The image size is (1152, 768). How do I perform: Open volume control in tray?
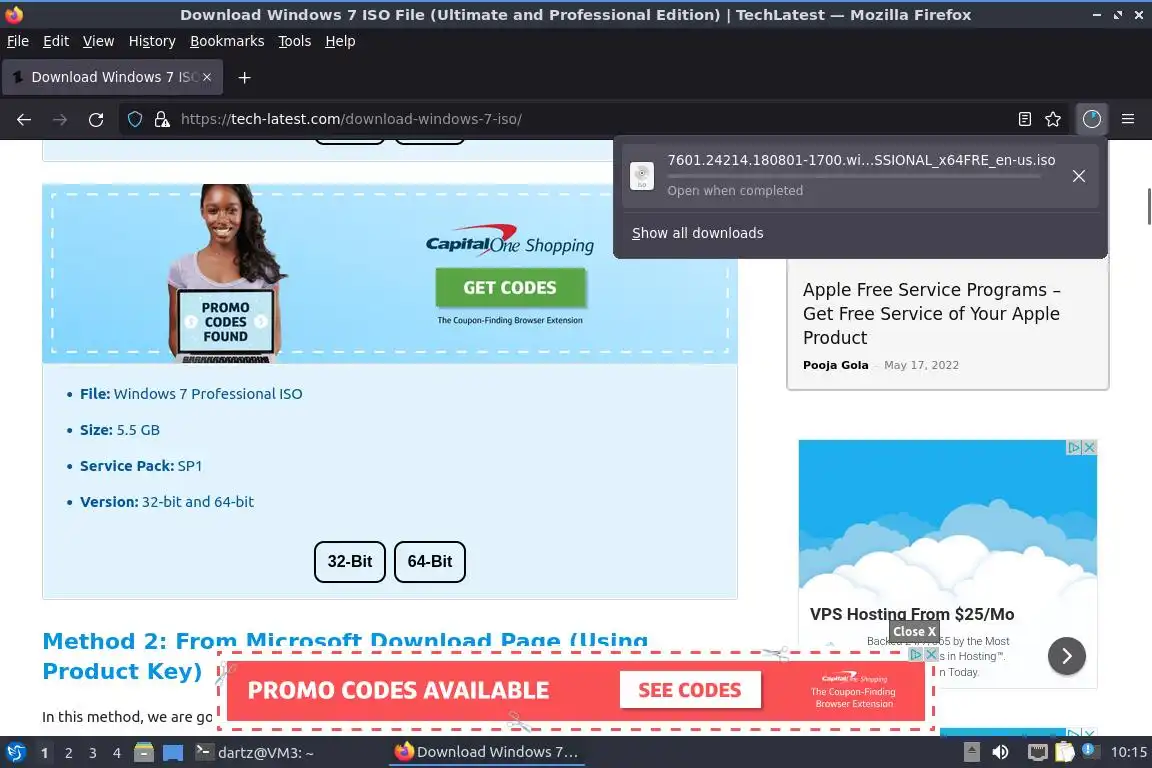(1000, 752)
